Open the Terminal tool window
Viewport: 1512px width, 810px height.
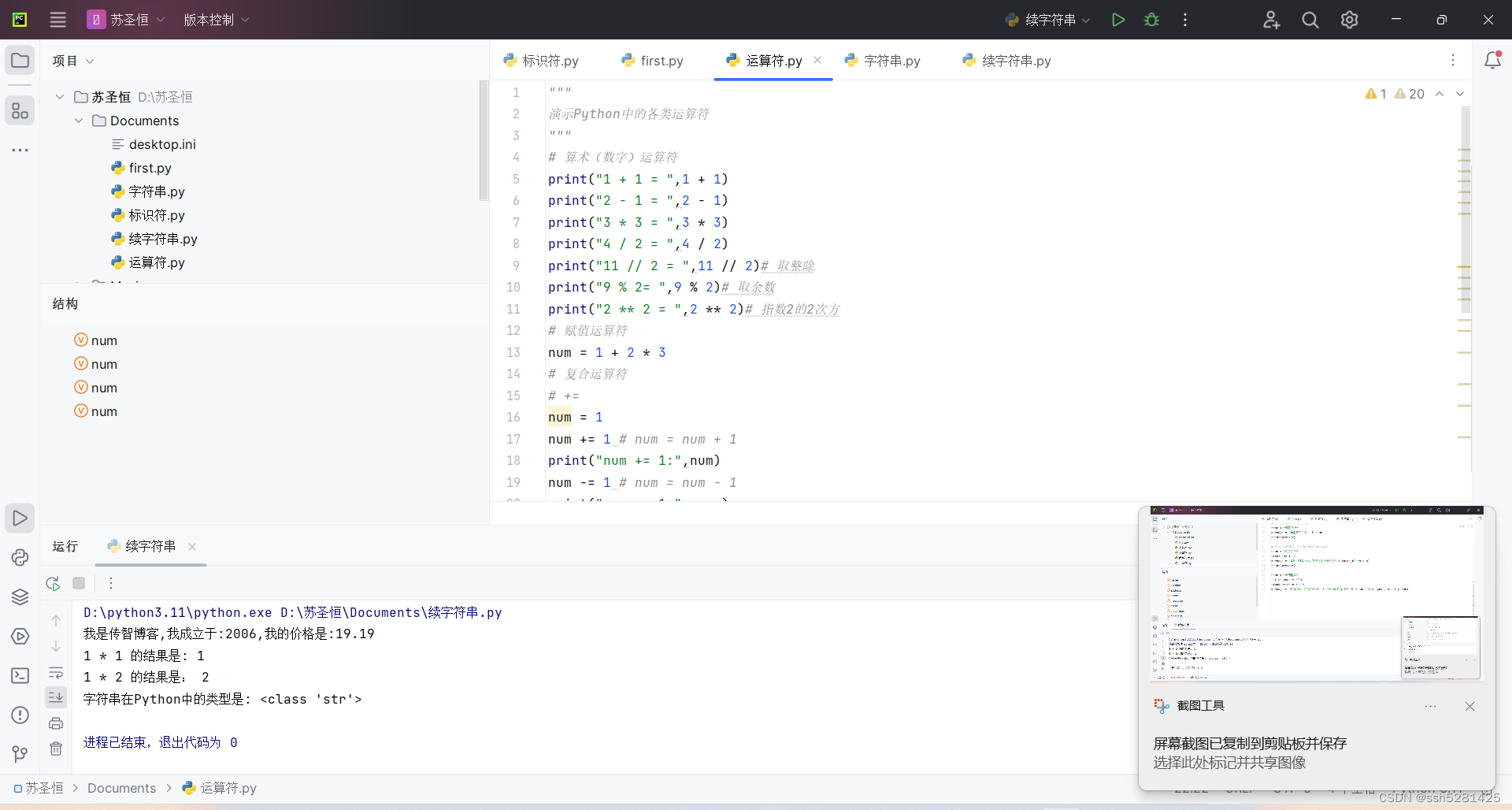20,676
